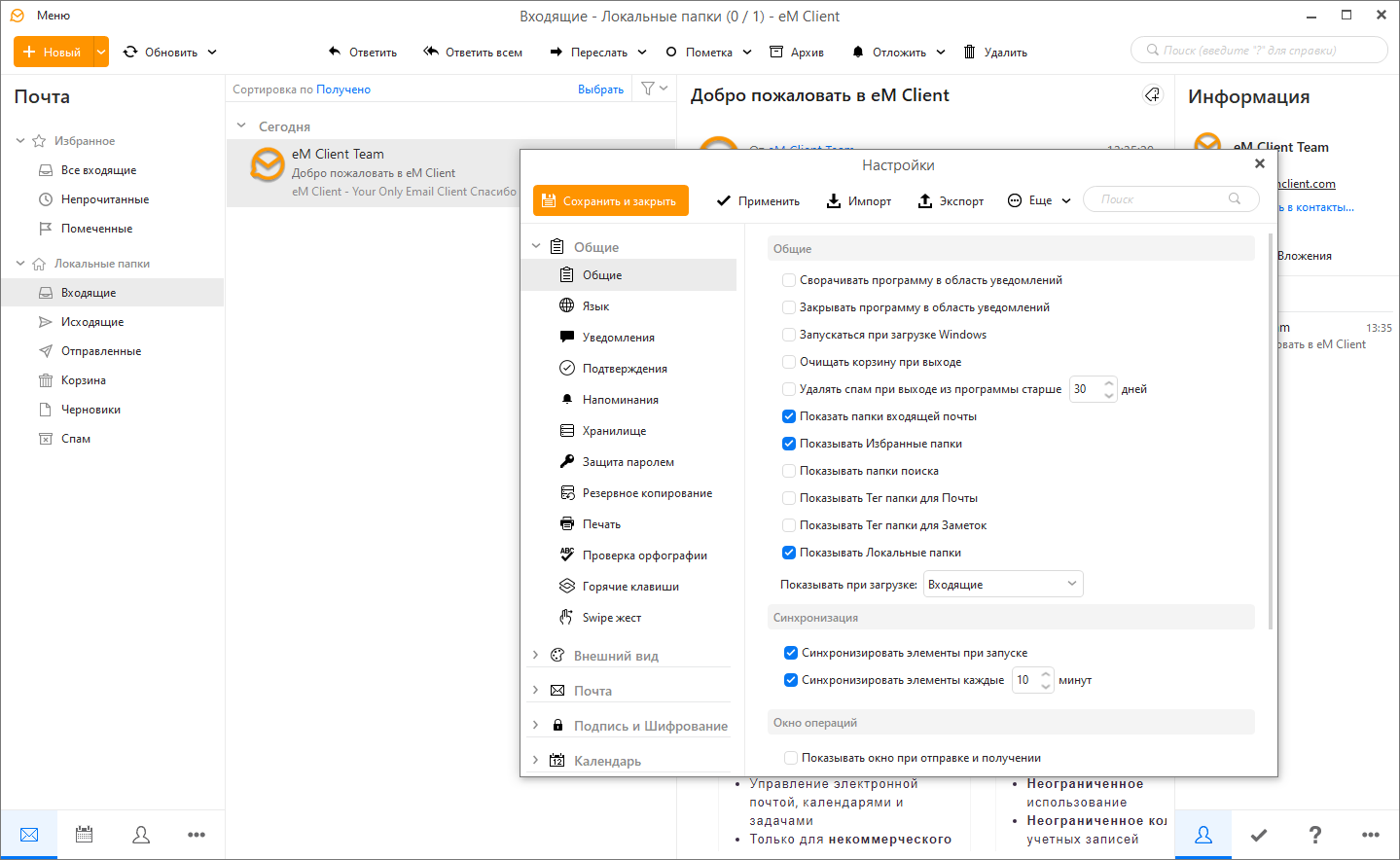Expand Подпись и Шифрование section
This screenshot has width=1400, height=860.
tap(535, 726)
